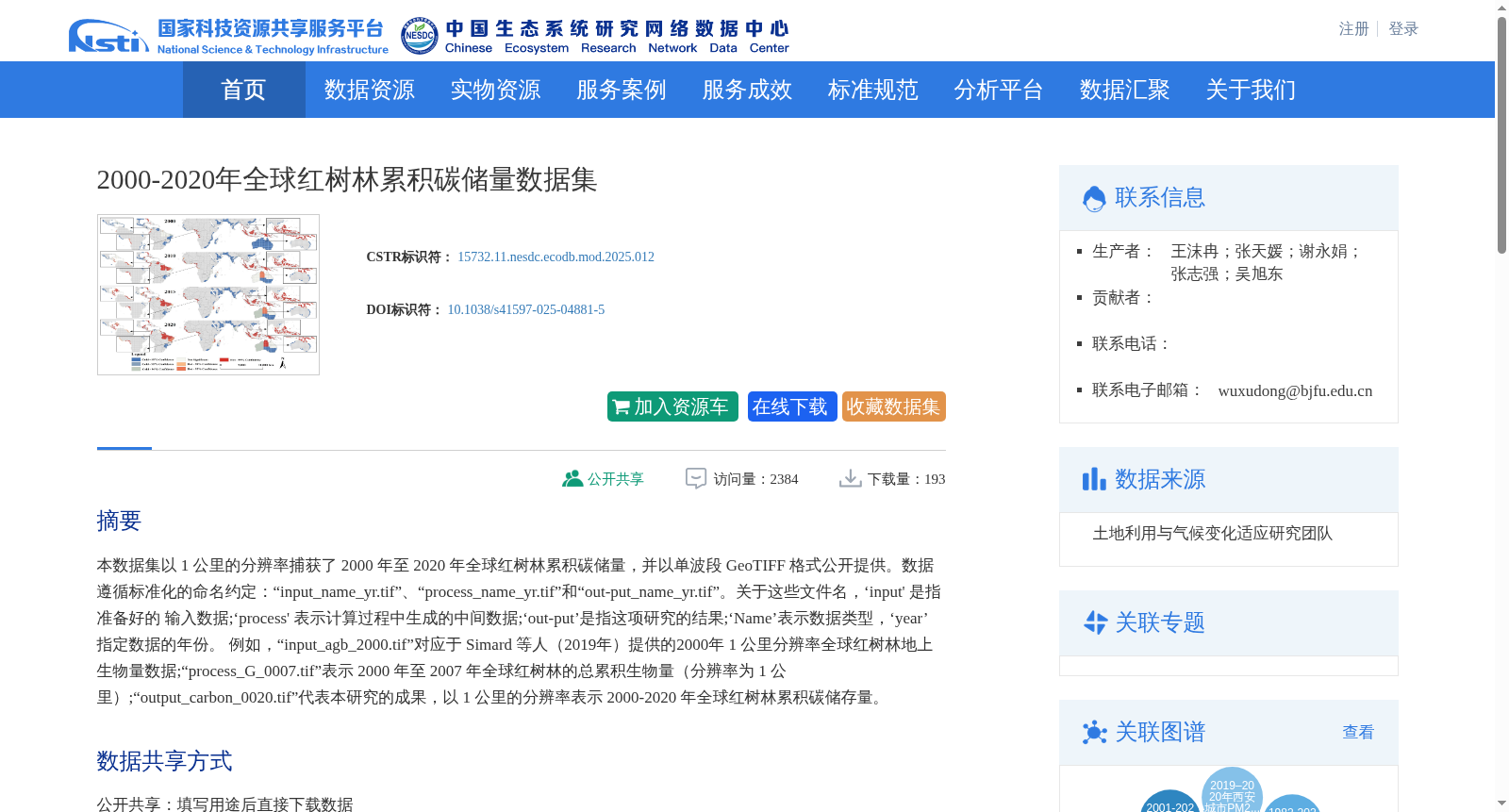Open the DOI identifier link
This screenshot has height=812, width=1509.
click(525, 309)
